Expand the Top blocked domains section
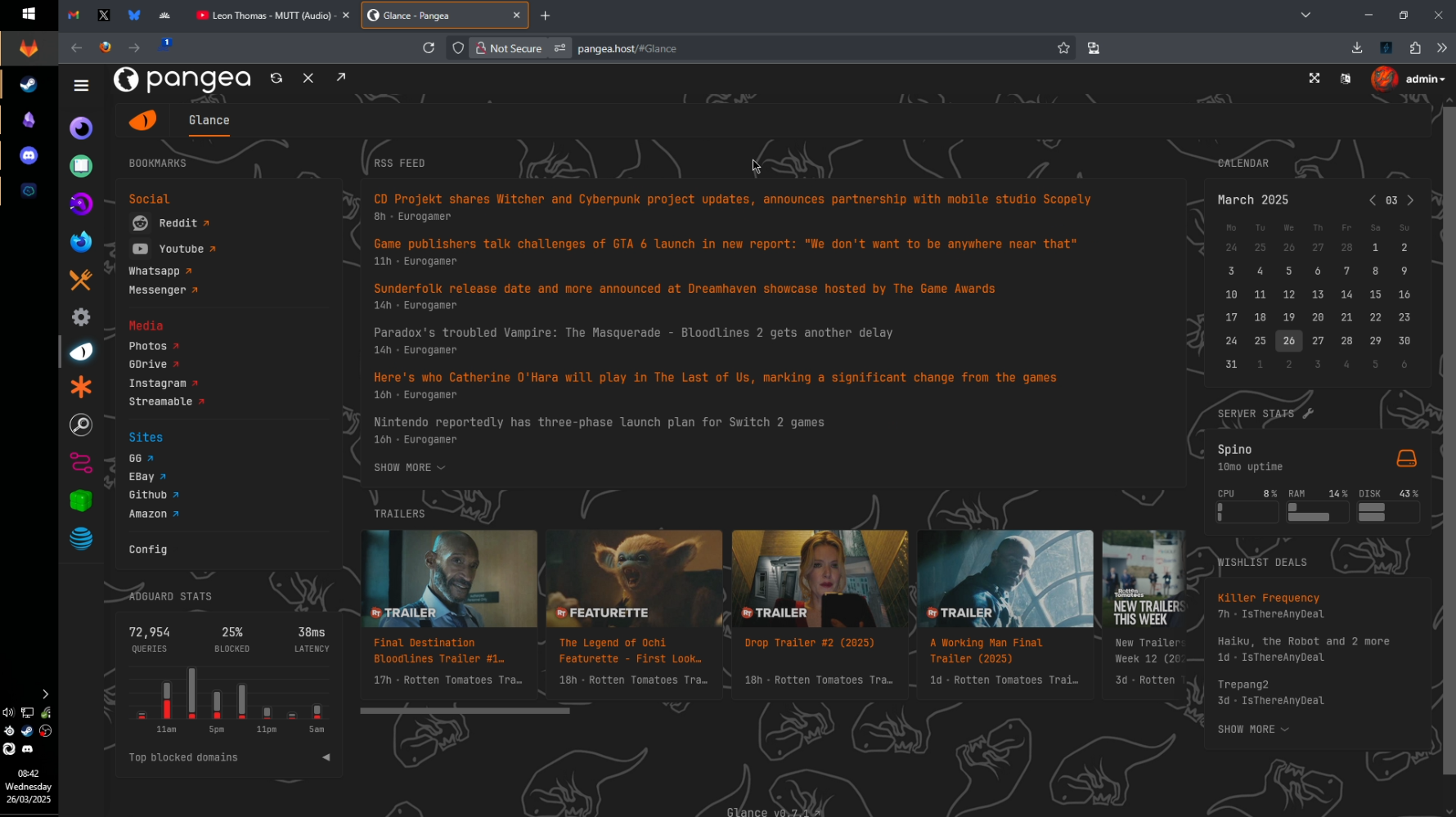This screenshot has height=817, width=1456. tap(229, 757)
